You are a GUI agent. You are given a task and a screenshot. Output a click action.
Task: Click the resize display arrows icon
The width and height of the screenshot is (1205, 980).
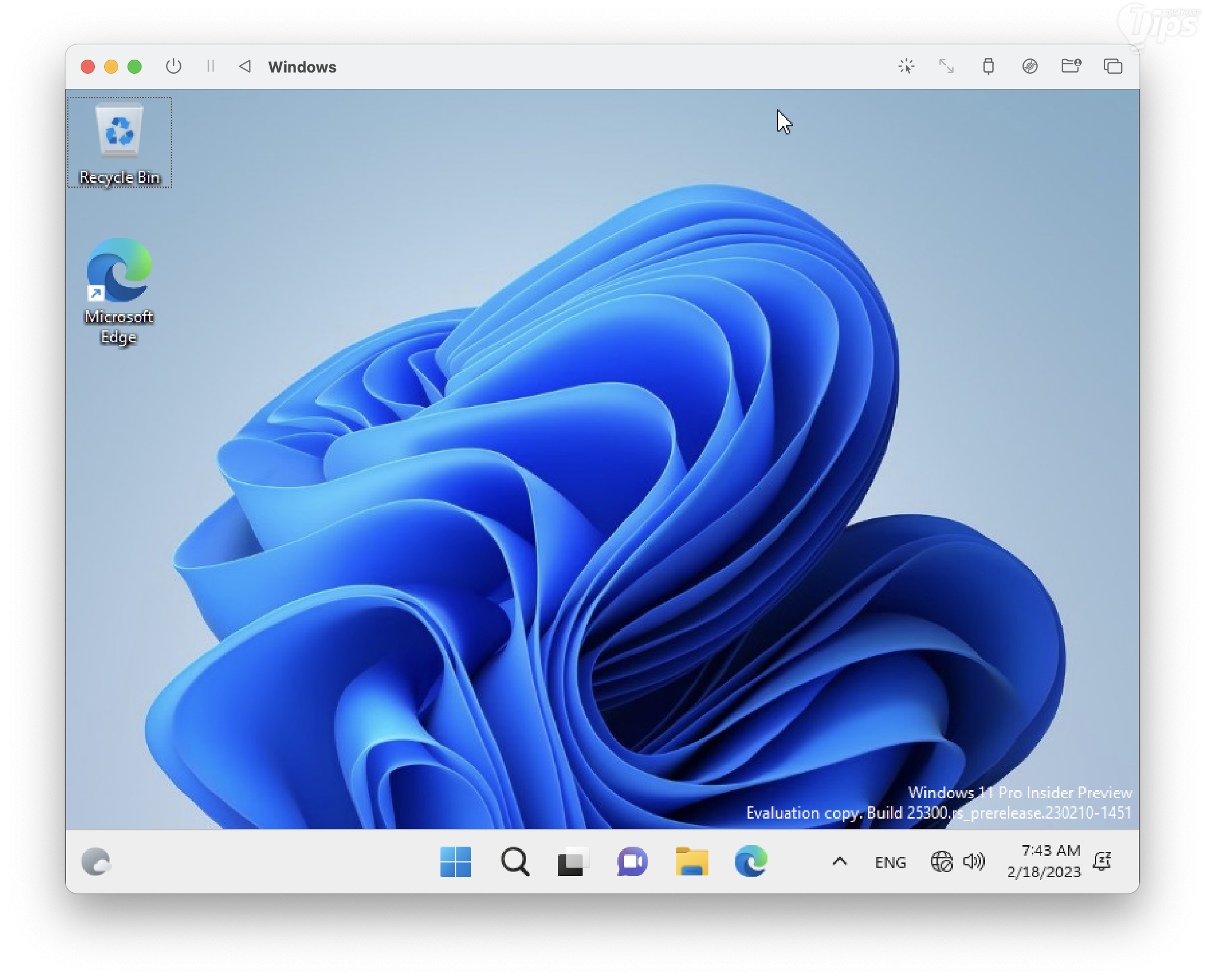[x=946, y=67]
